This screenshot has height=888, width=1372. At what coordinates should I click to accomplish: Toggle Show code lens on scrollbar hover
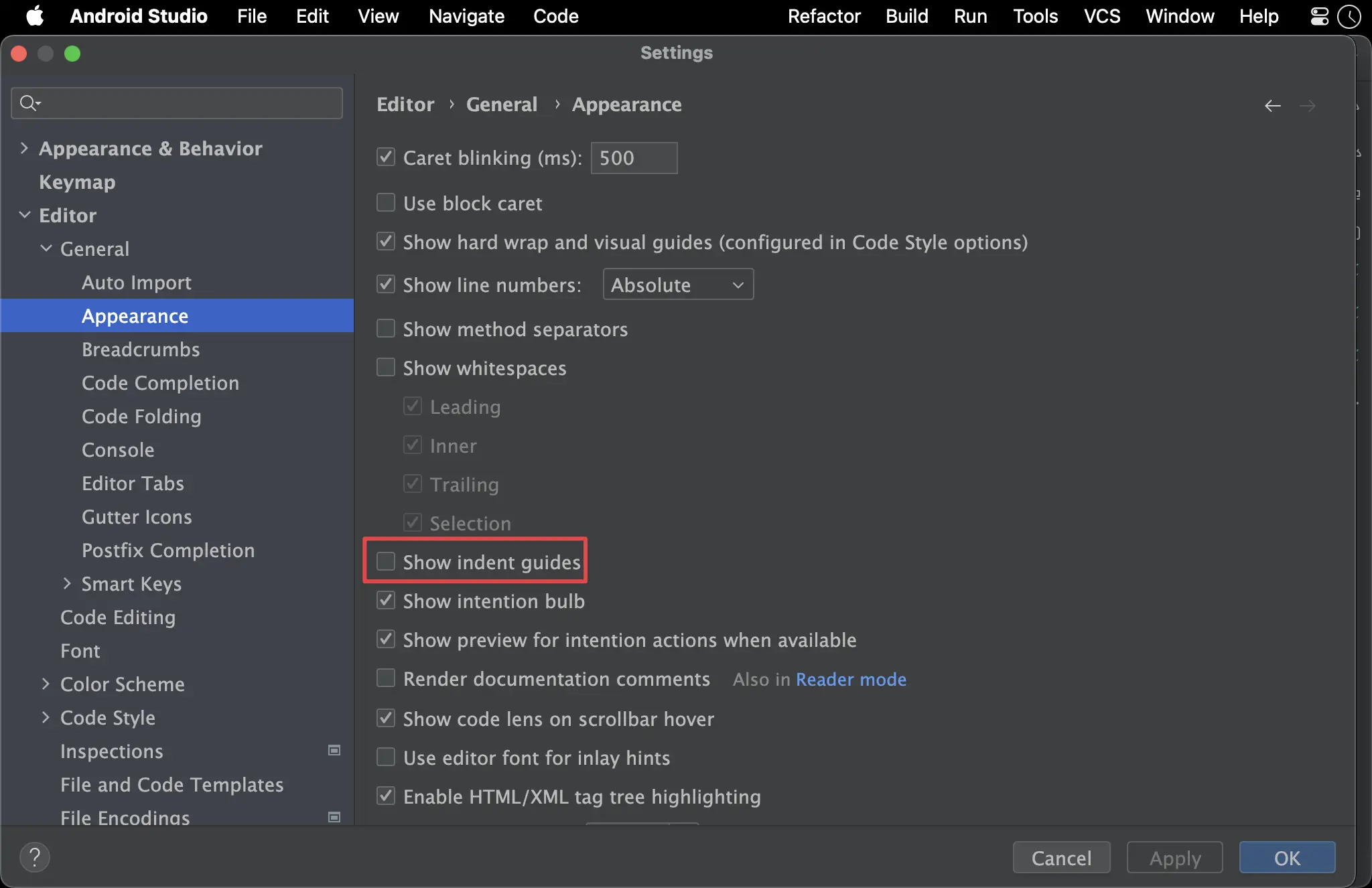(x=386, y=719)
